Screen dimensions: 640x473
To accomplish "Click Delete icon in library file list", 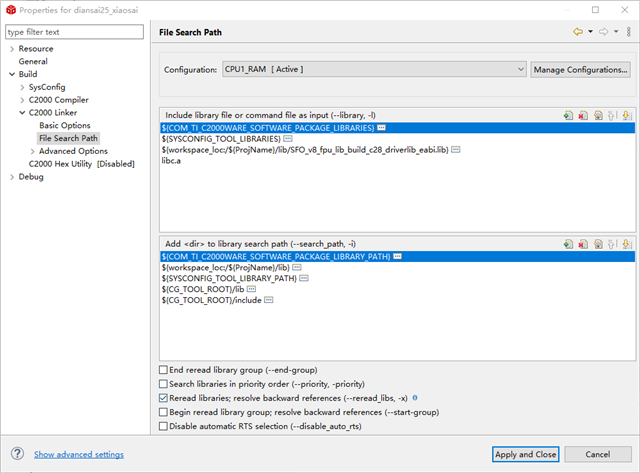I will 582,115.
